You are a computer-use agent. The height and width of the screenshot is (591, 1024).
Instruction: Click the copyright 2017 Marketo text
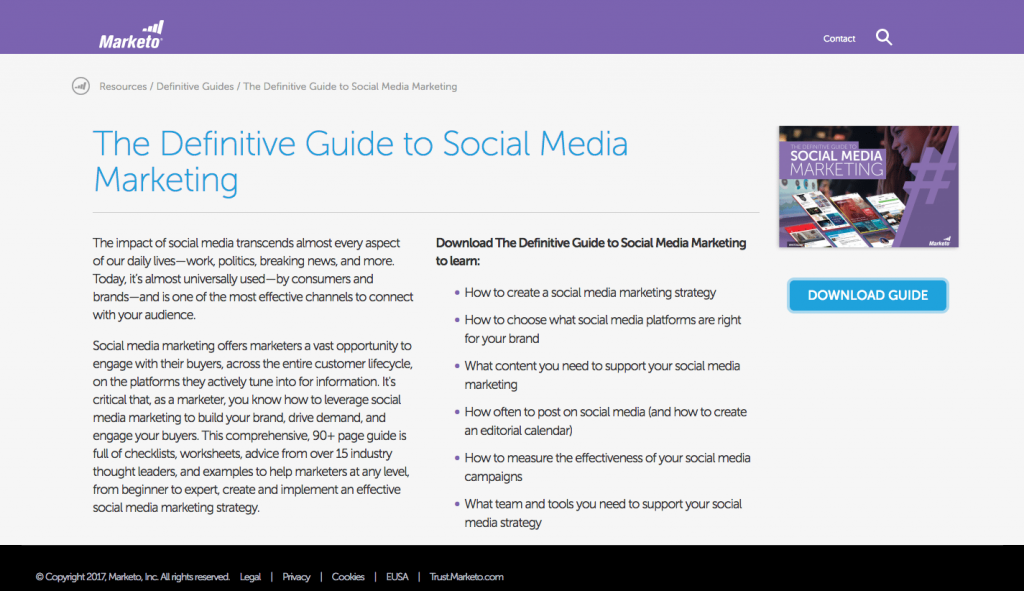133,577
